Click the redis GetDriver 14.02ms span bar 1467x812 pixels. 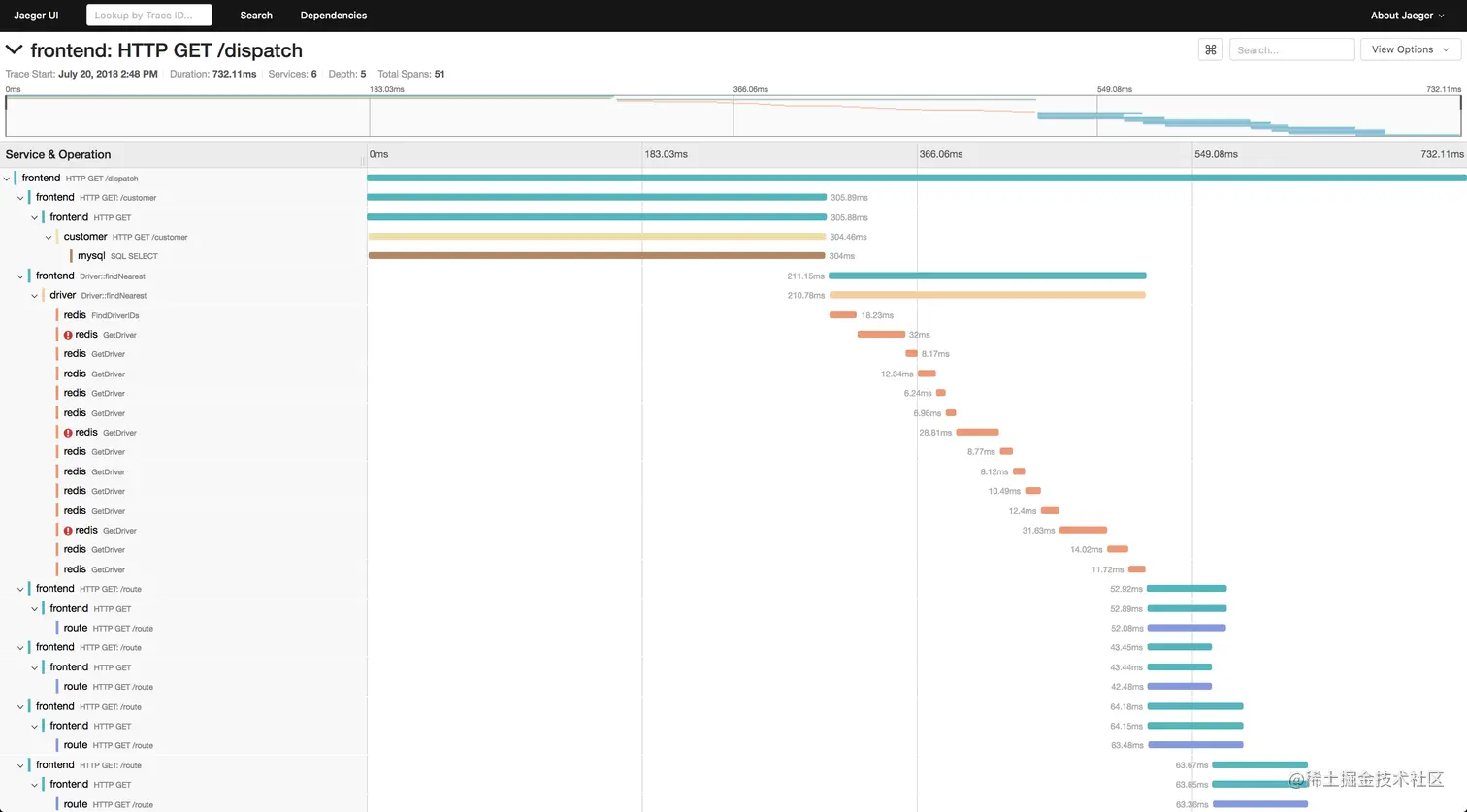pyautogui.click(x=1118, y=549)
